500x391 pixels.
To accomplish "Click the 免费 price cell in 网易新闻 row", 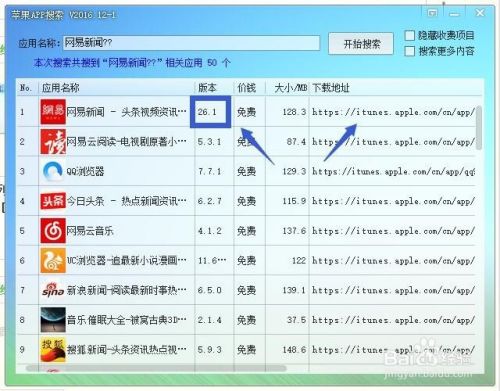I will point(246,112).
